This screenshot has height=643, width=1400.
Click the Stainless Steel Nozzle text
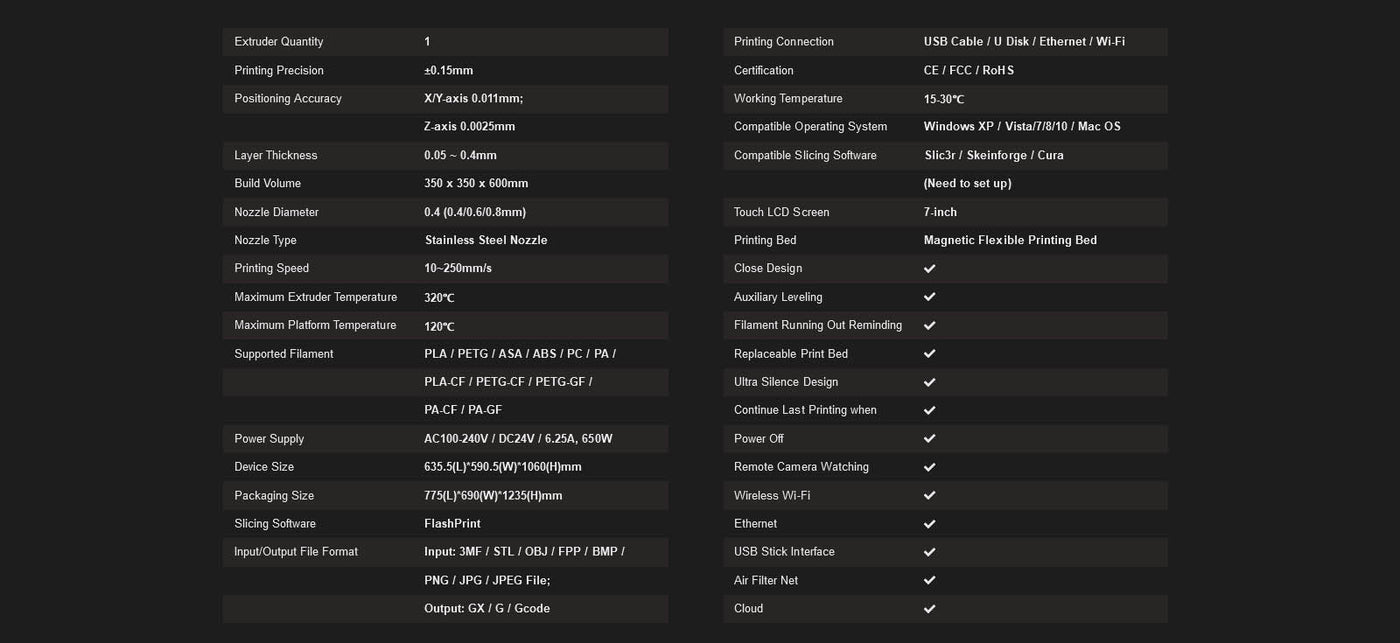(x=486, y=241)
